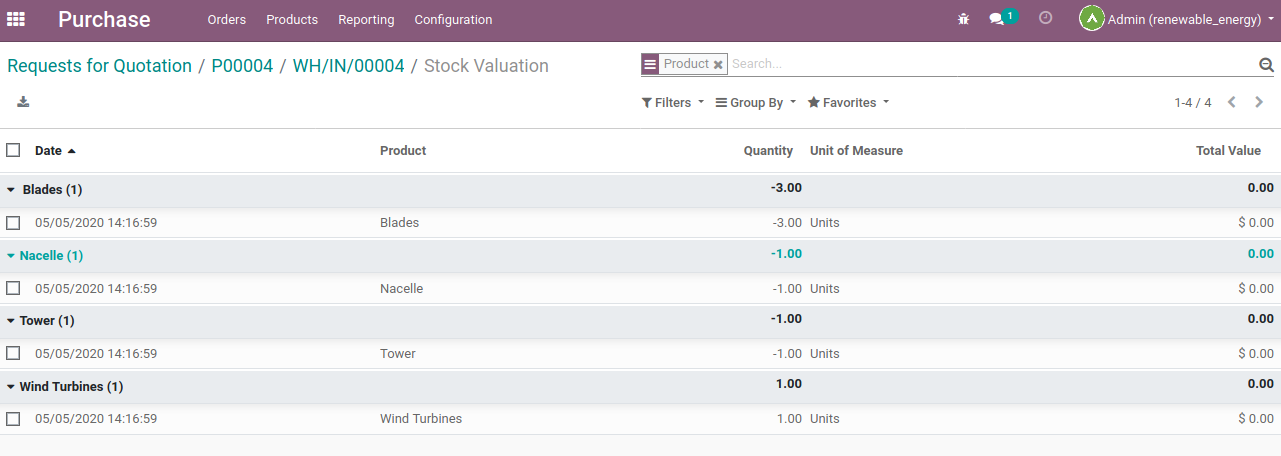1281x456 pixels.
Task: Go to P00004 breadcrumb
Action: 242,66
